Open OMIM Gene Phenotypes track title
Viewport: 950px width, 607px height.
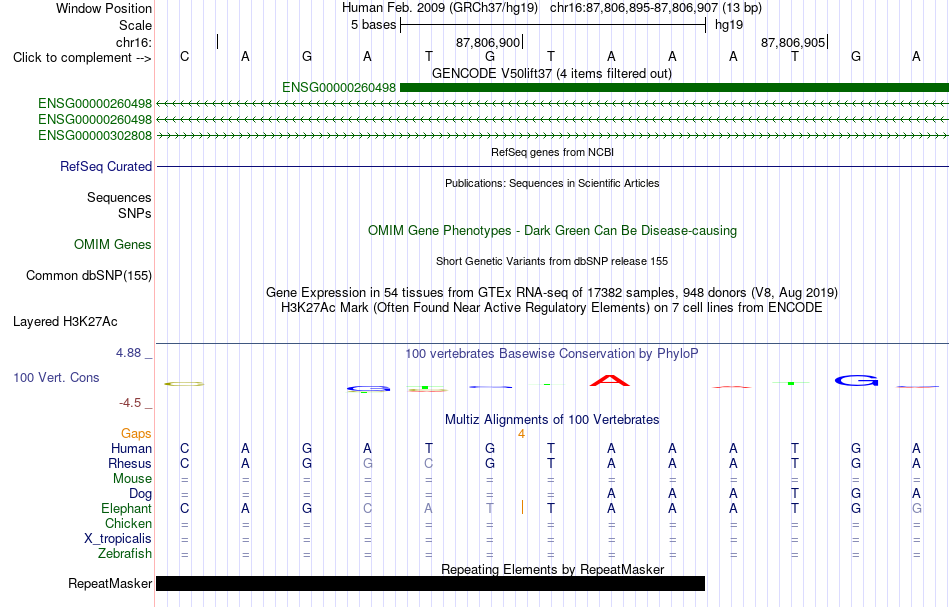tap(553, 231)
